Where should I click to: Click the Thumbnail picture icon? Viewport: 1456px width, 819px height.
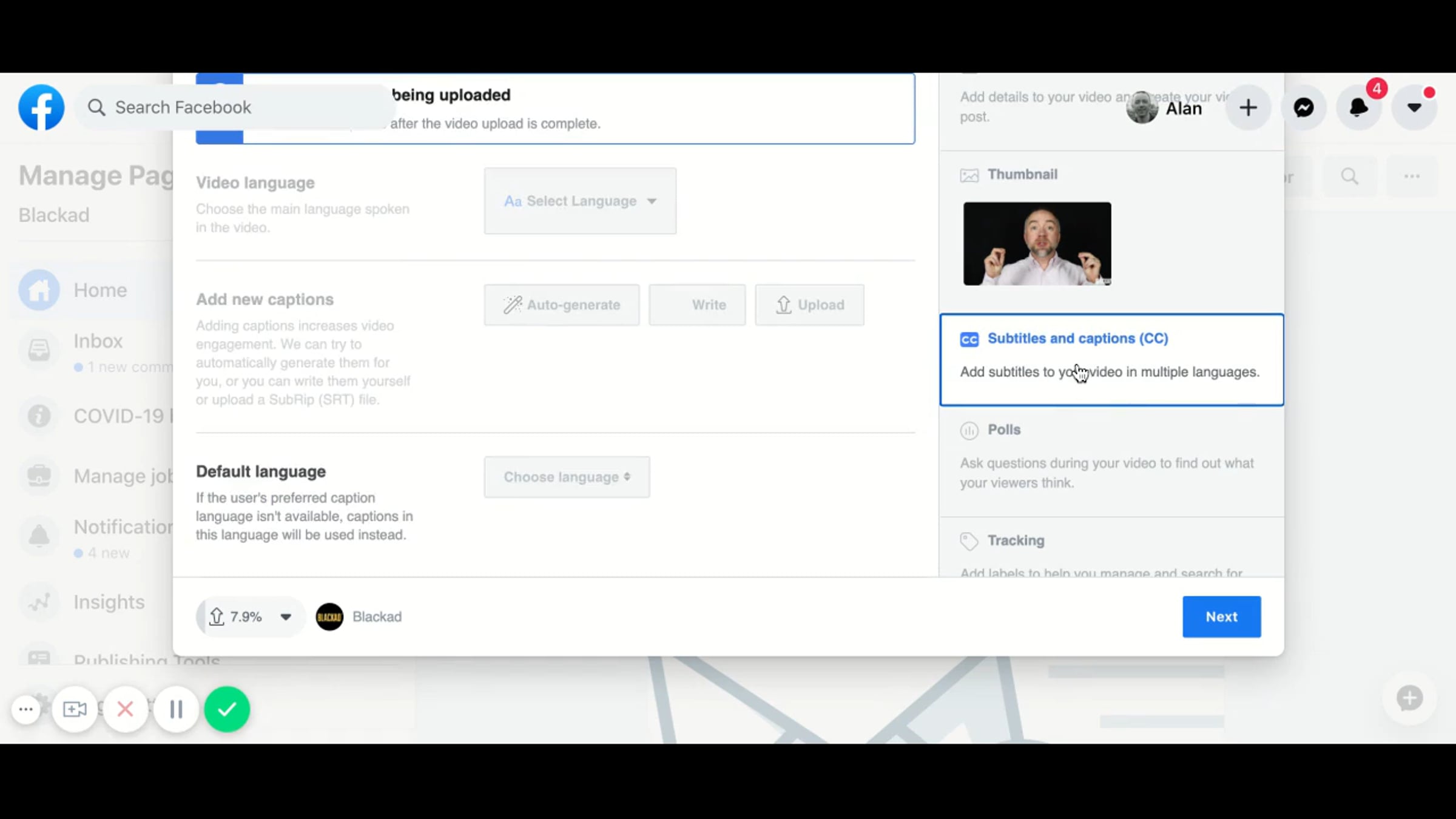pos(969,176)
